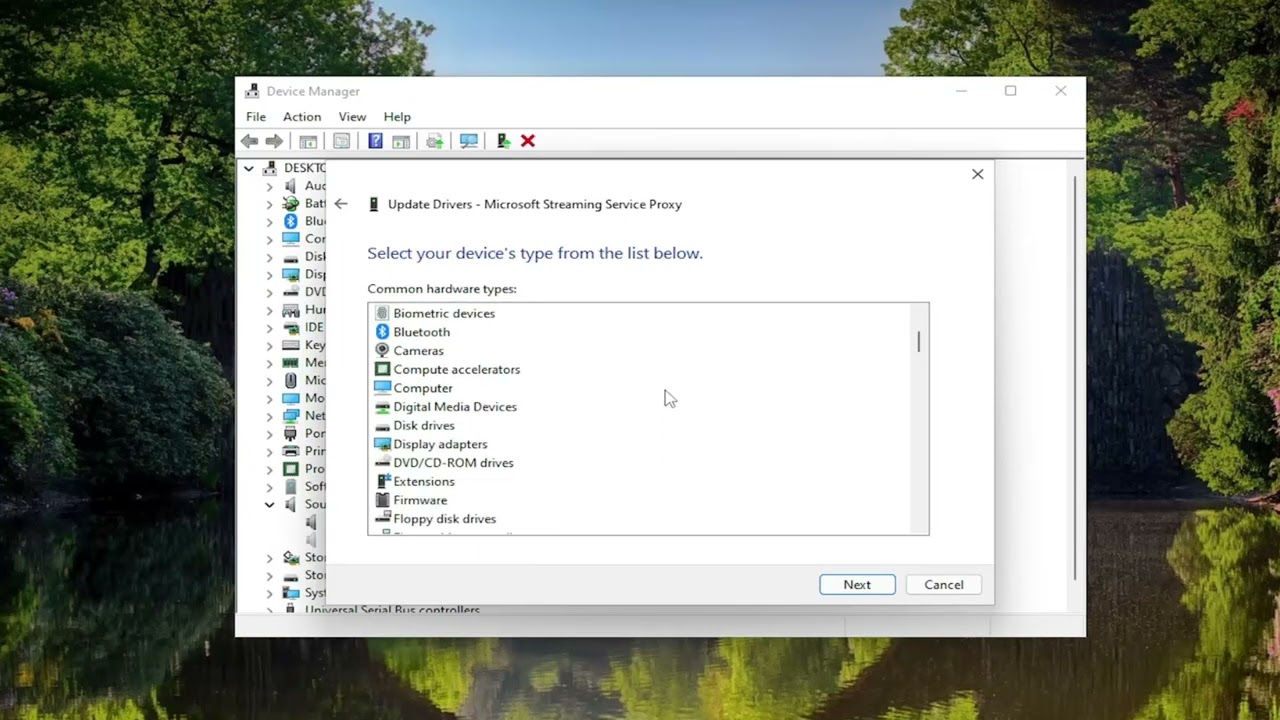Collapse the Sound controllers node
The height and width of the screenshot is (720, 1280).
click(269, 505)
